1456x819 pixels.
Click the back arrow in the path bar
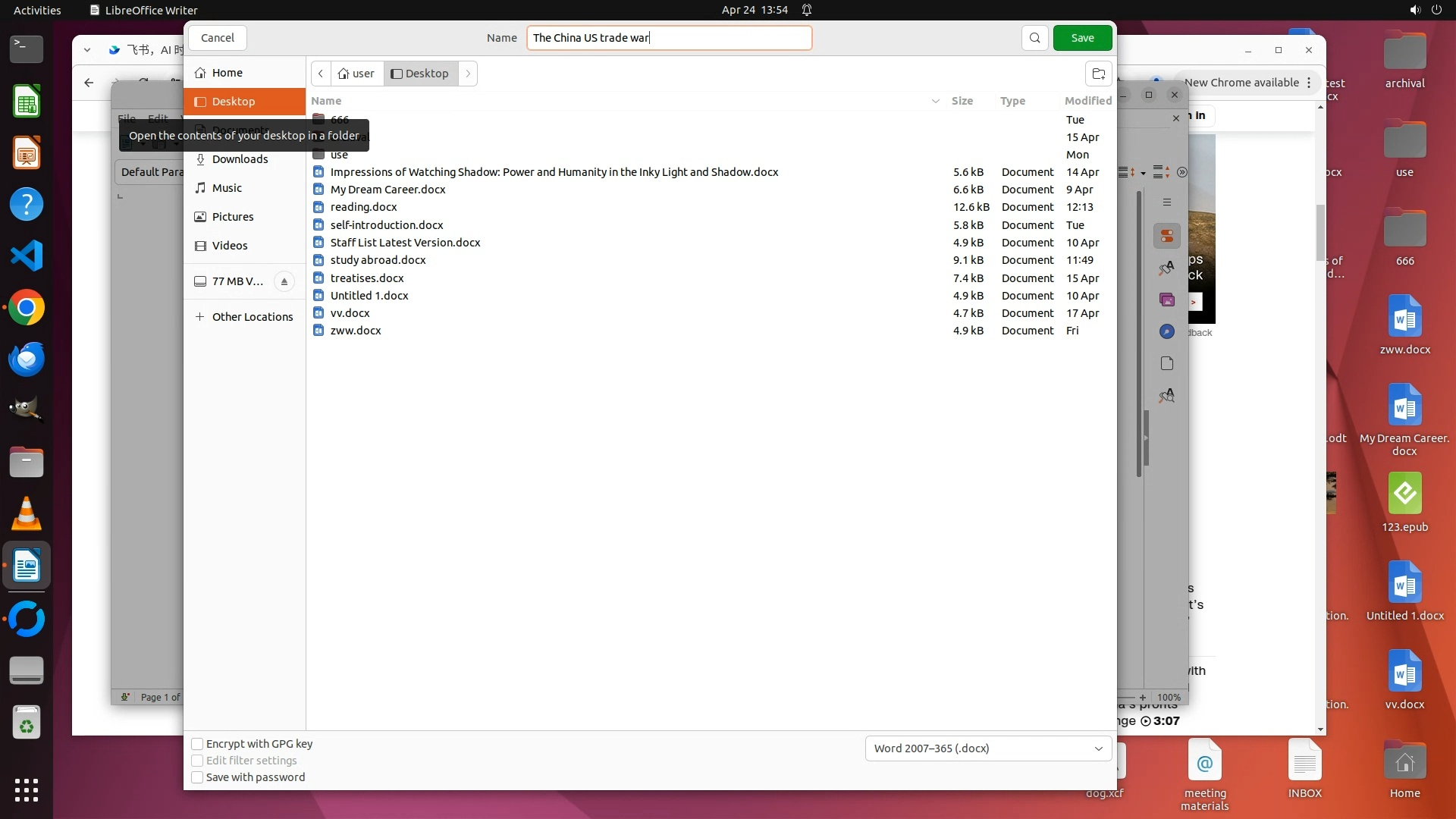[321, 74]
